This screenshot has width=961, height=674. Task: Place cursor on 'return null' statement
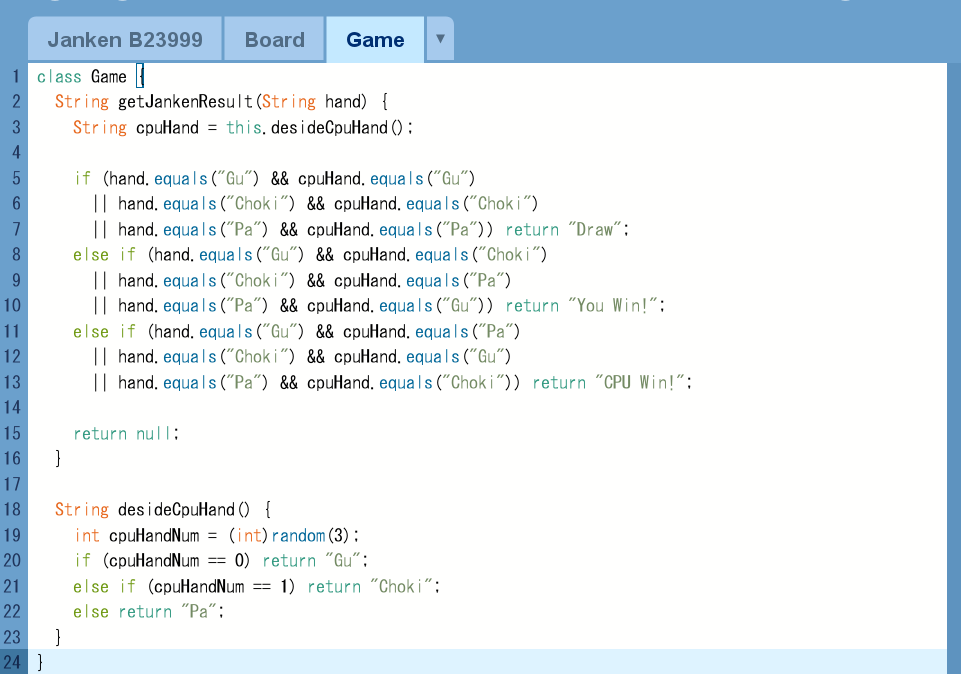coord(125,434)
